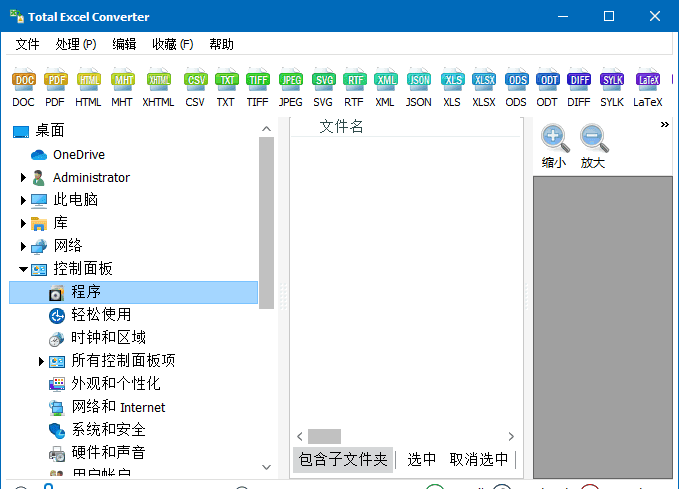Screen dimensions: 679x489
Task: Collapse the 控制面板 tree node
Action: tap(23, 269)
